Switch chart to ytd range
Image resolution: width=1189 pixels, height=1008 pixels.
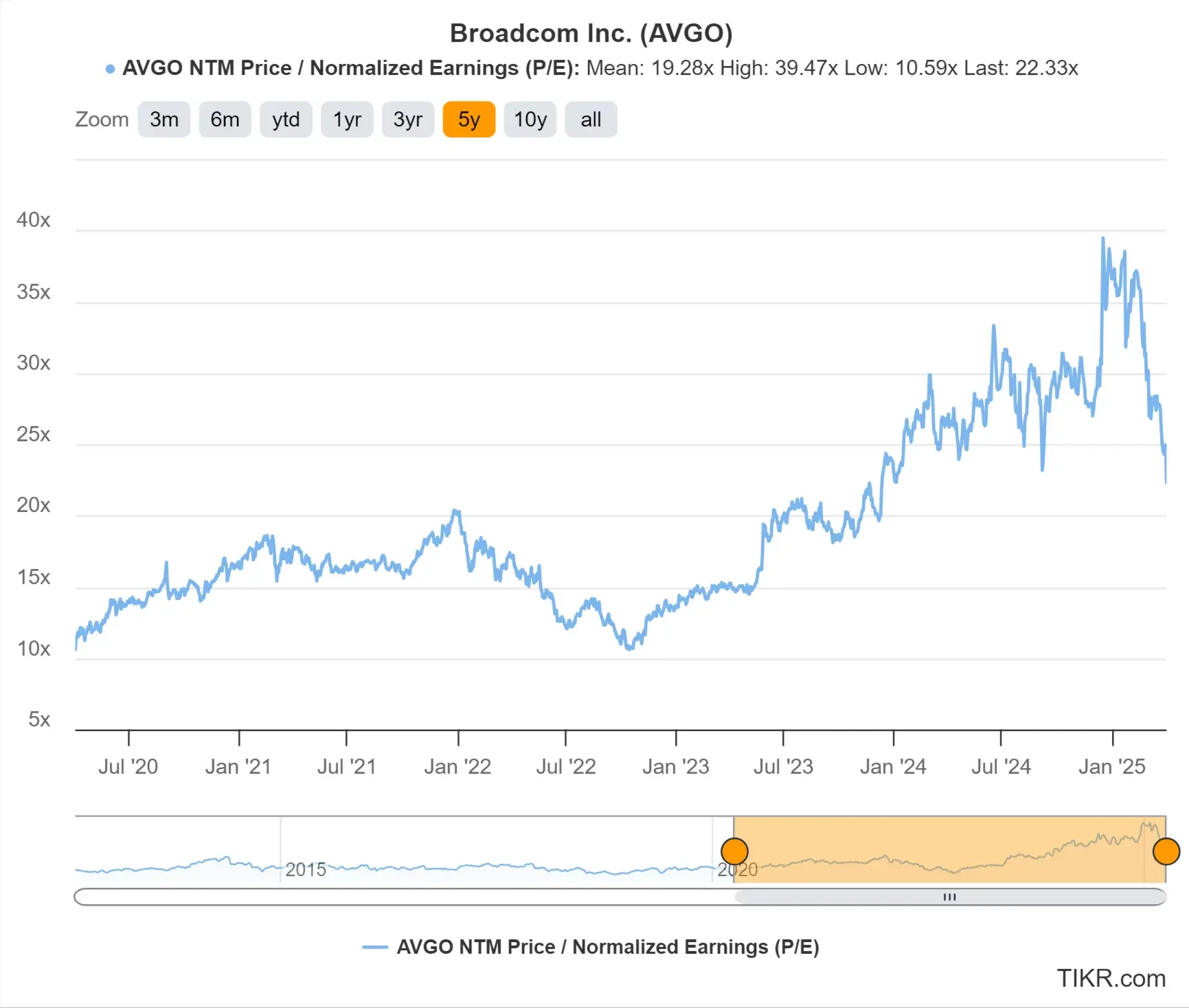coord(286,120)
